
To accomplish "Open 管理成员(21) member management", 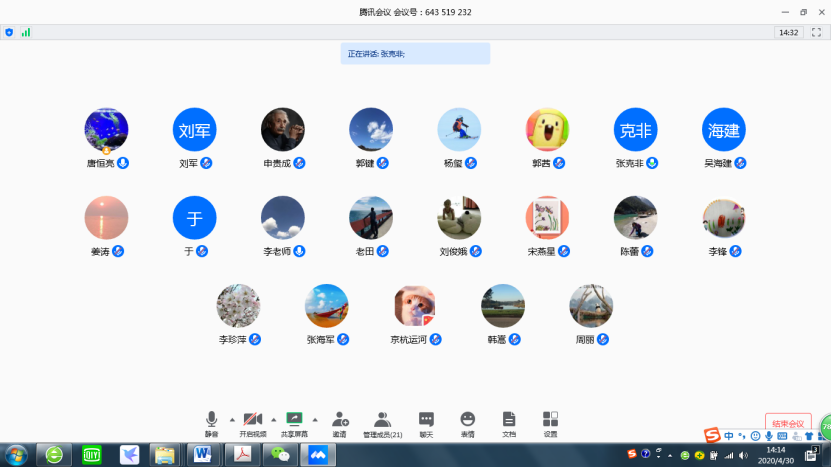I will (x=382, y=419).
